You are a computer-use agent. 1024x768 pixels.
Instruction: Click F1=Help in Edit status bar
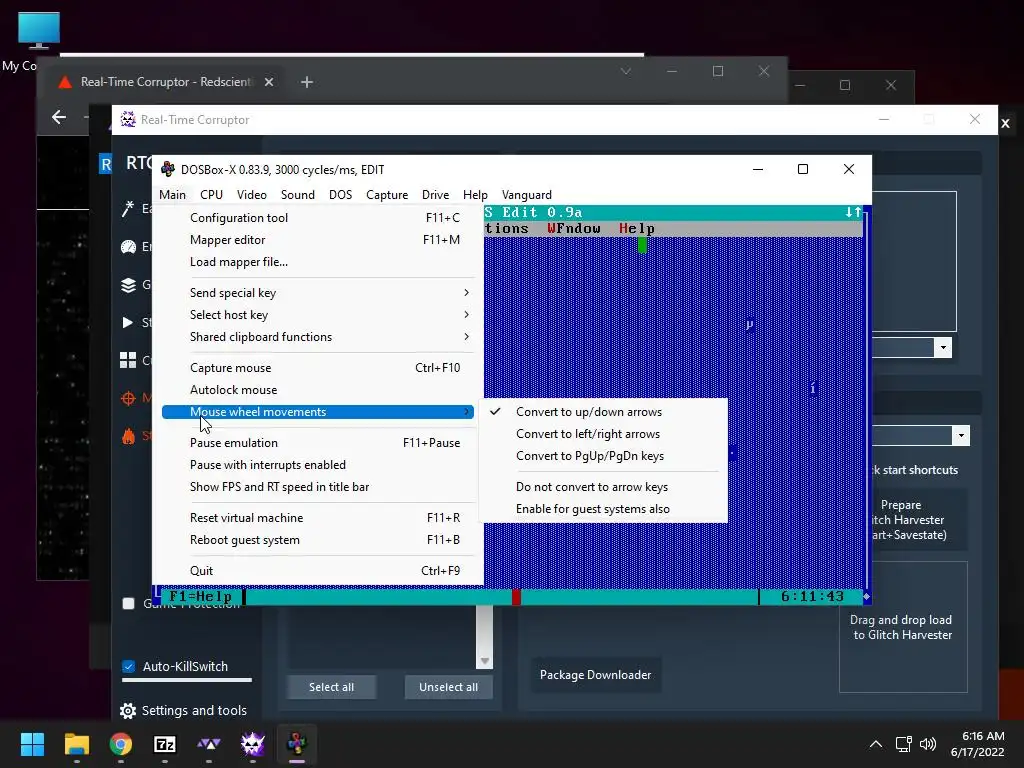click(x=200, y=596)
